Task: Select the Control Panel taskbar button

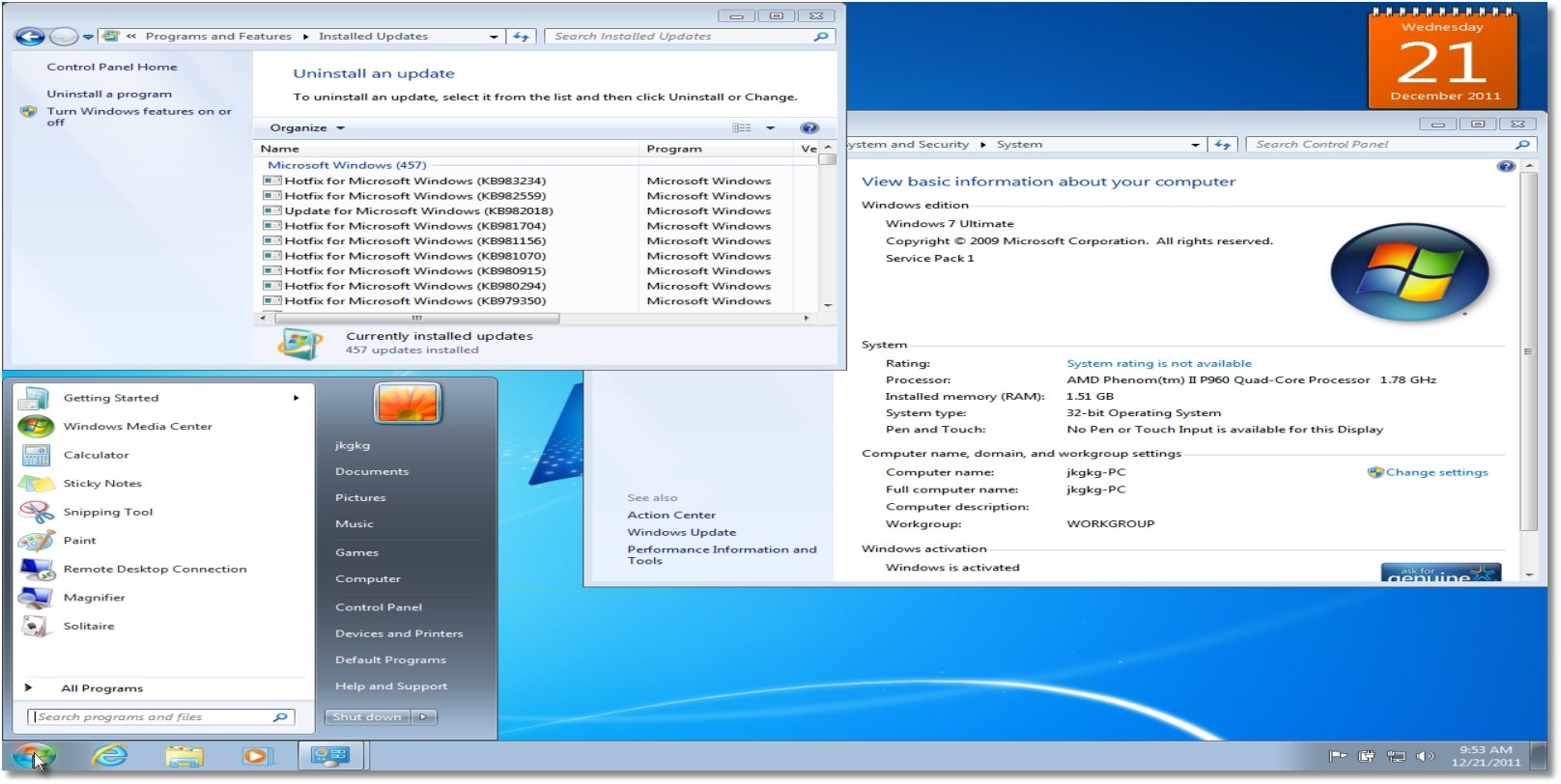Action: click(x=330, y=756)
